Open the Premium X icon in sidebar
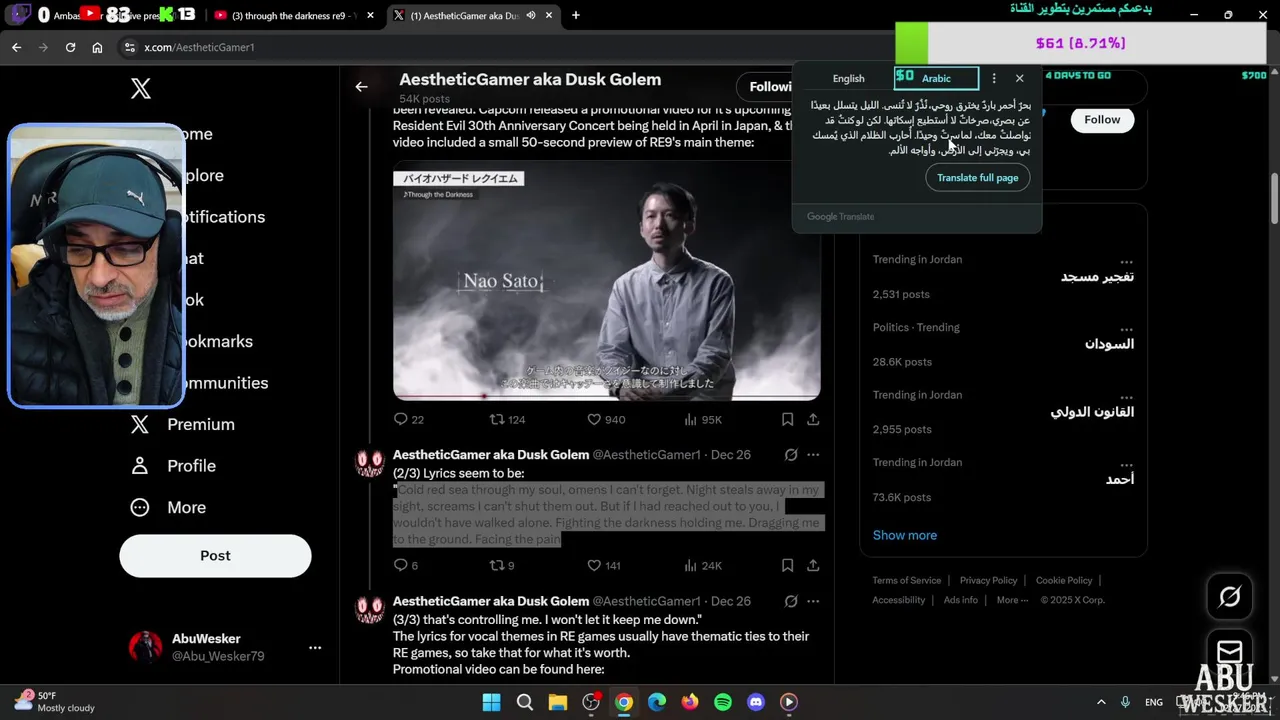1280x720 pixels. pyautogui.click(x=140, y=424)
